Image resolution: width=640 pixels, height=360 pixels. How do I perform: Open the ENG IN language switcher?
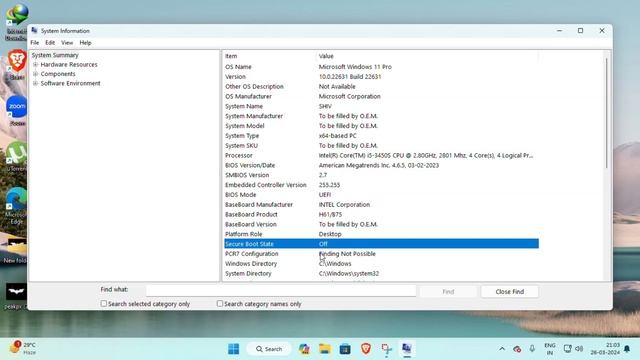pos(550,349)
